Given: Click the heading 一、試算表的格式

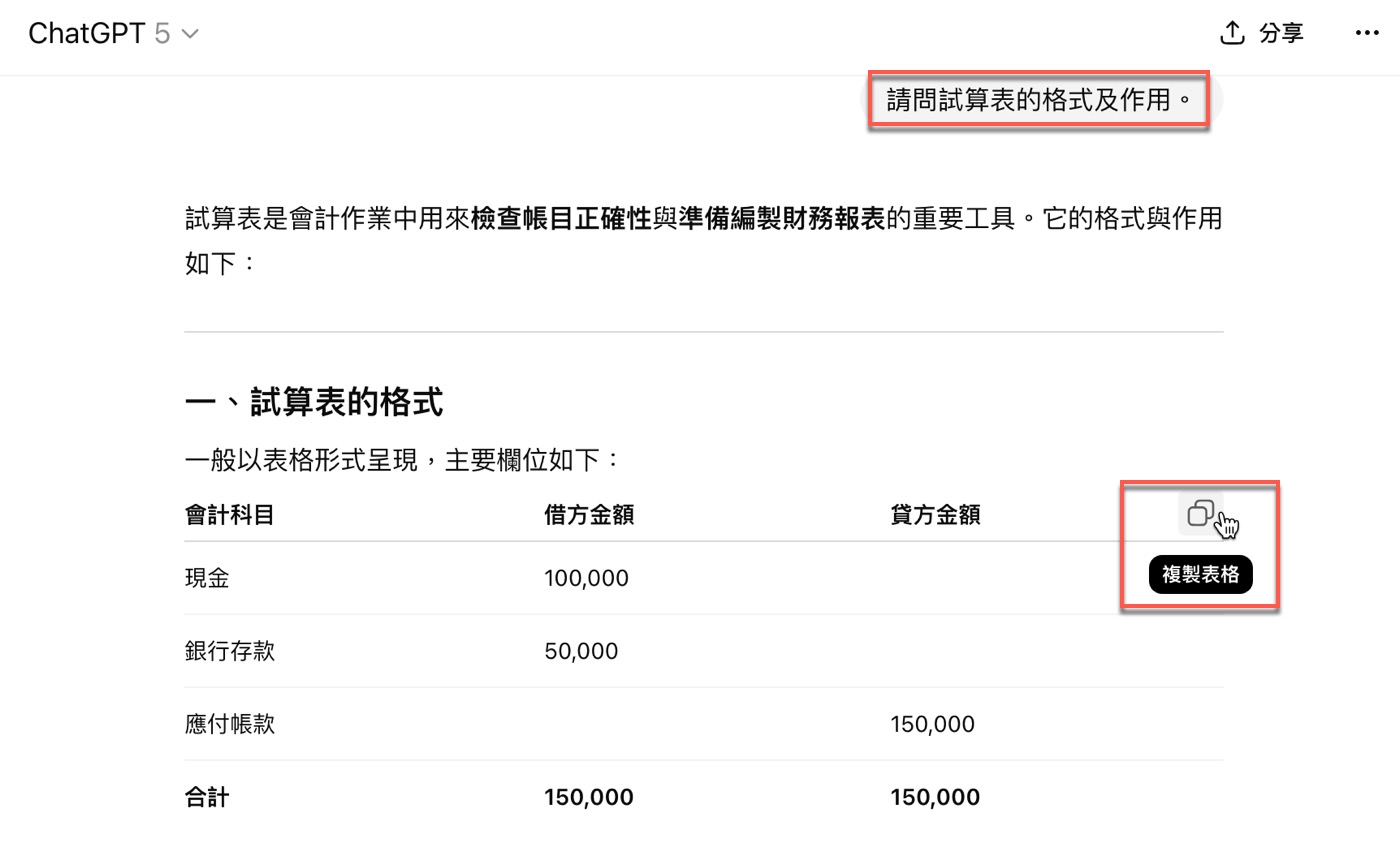Looking at the screenshot, I should pyautogui.click(x=316, y=401).
